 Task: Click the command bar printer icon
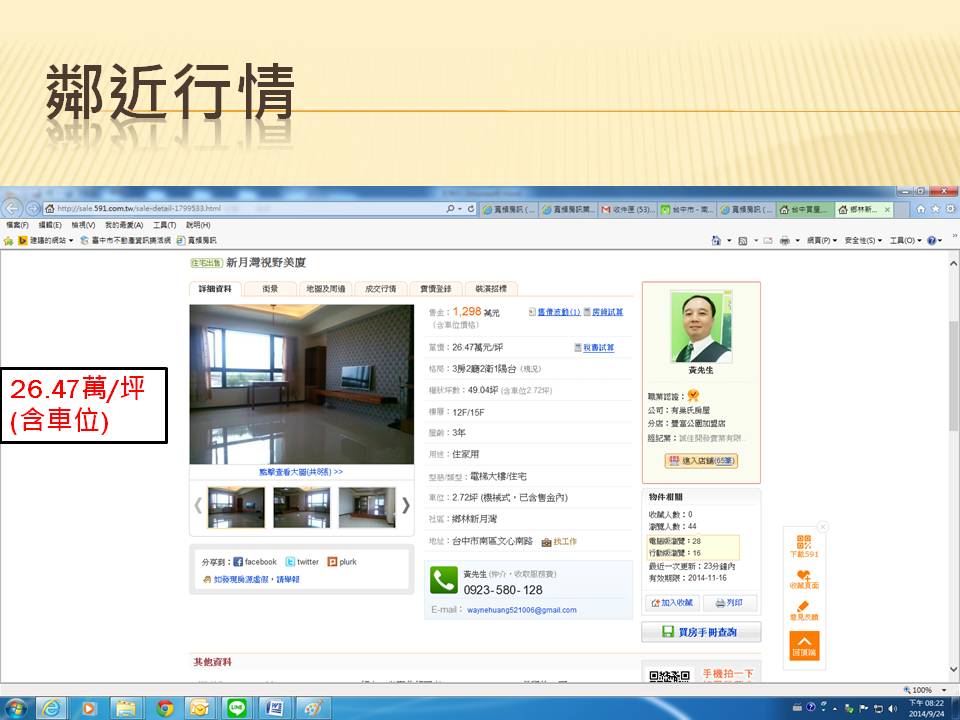[784, 241]
